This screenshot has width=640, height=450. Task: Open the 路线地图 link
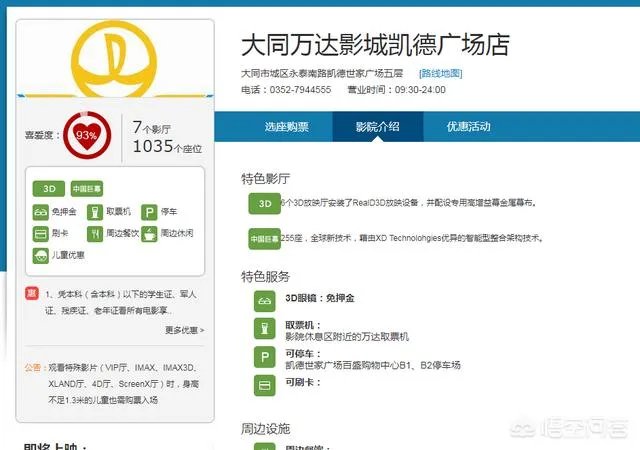[x=440, y=74]
